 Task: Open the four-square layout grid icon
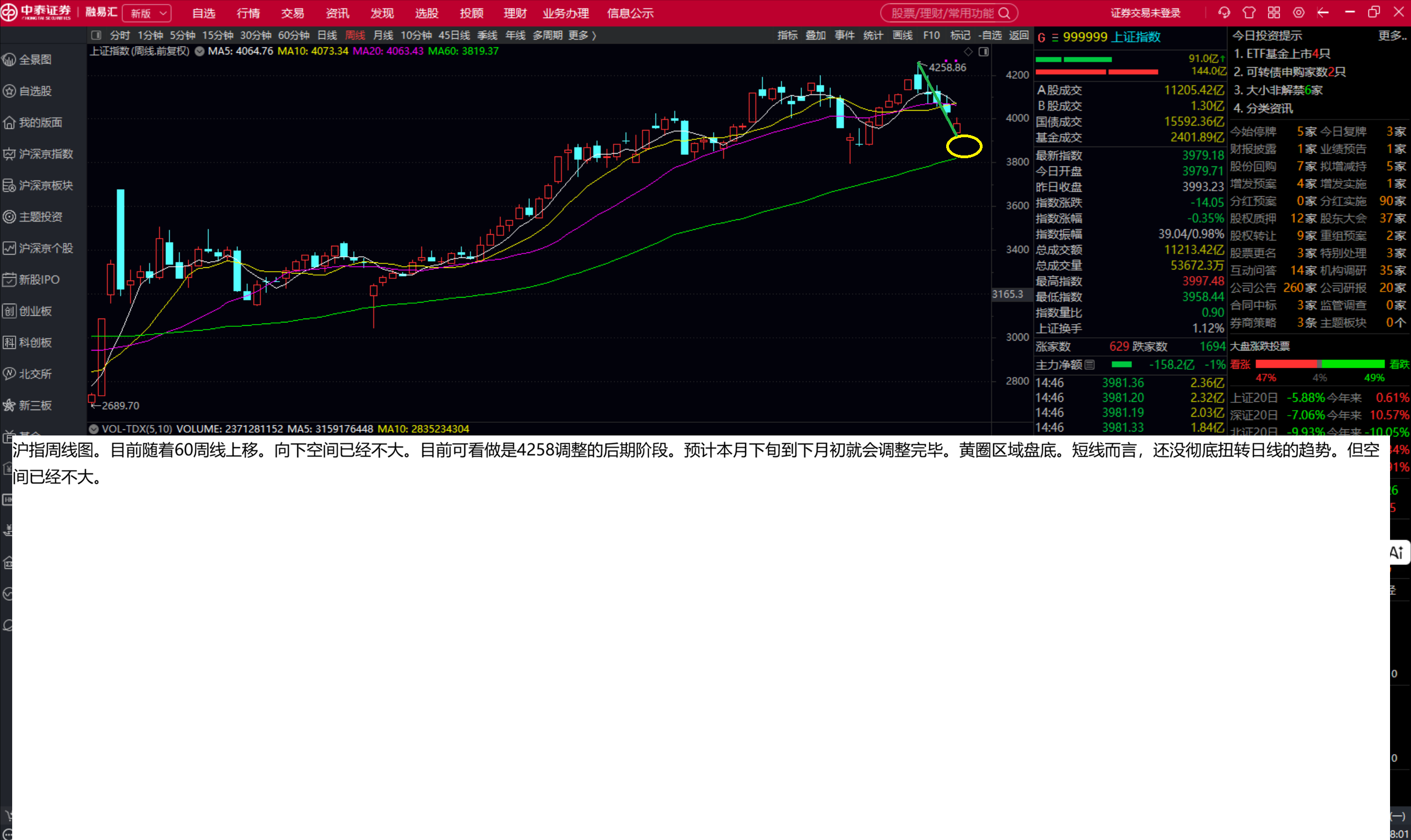click(1274, 13)
